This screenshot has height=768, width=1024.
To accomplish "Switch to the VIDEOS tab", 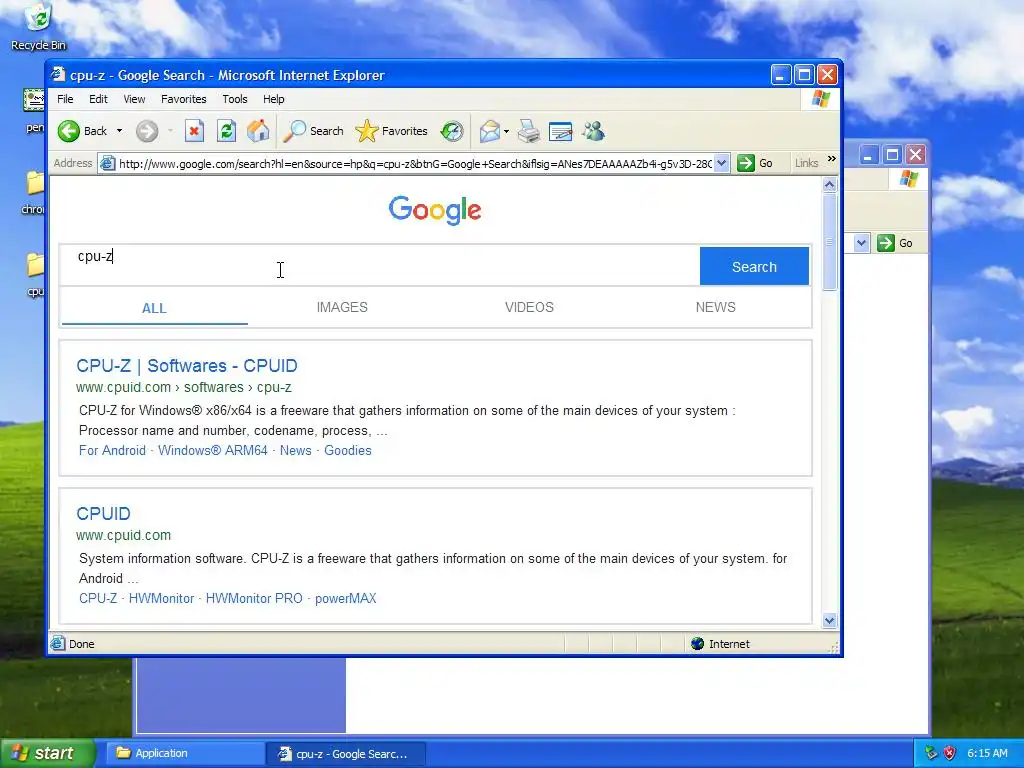I will [x=529, y=307].
